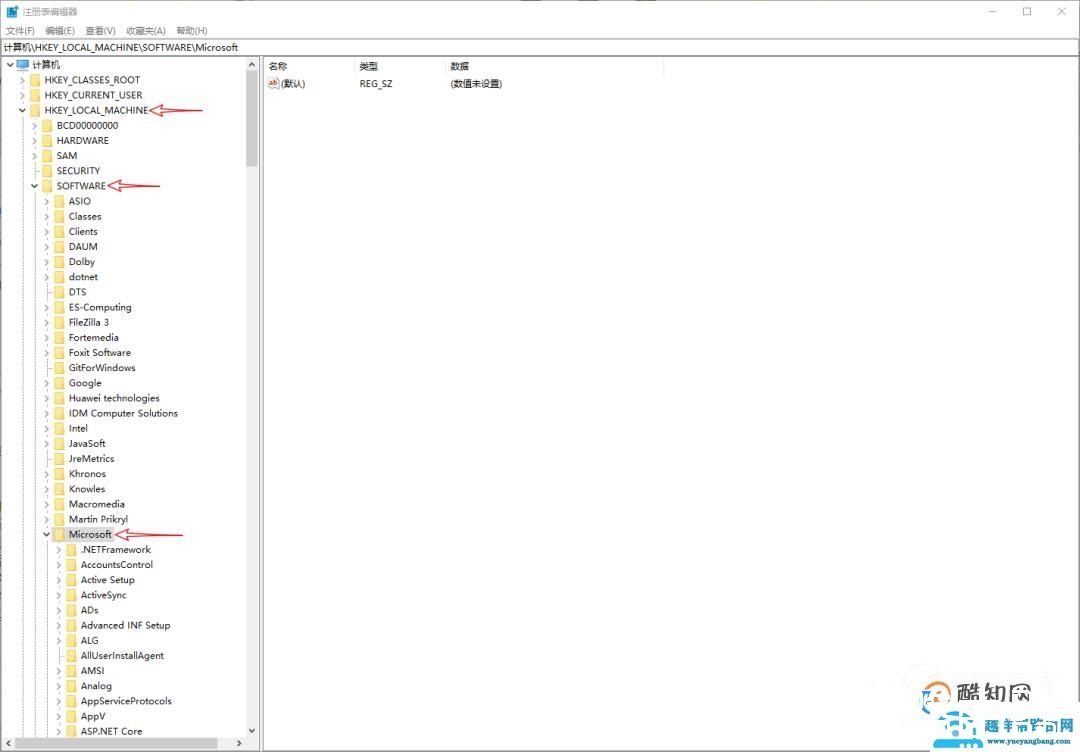Image resolution: width=1080 pixels, height=752 pixels.
Task: Expand the .NETFramework subkey
Action: [58, 549]
